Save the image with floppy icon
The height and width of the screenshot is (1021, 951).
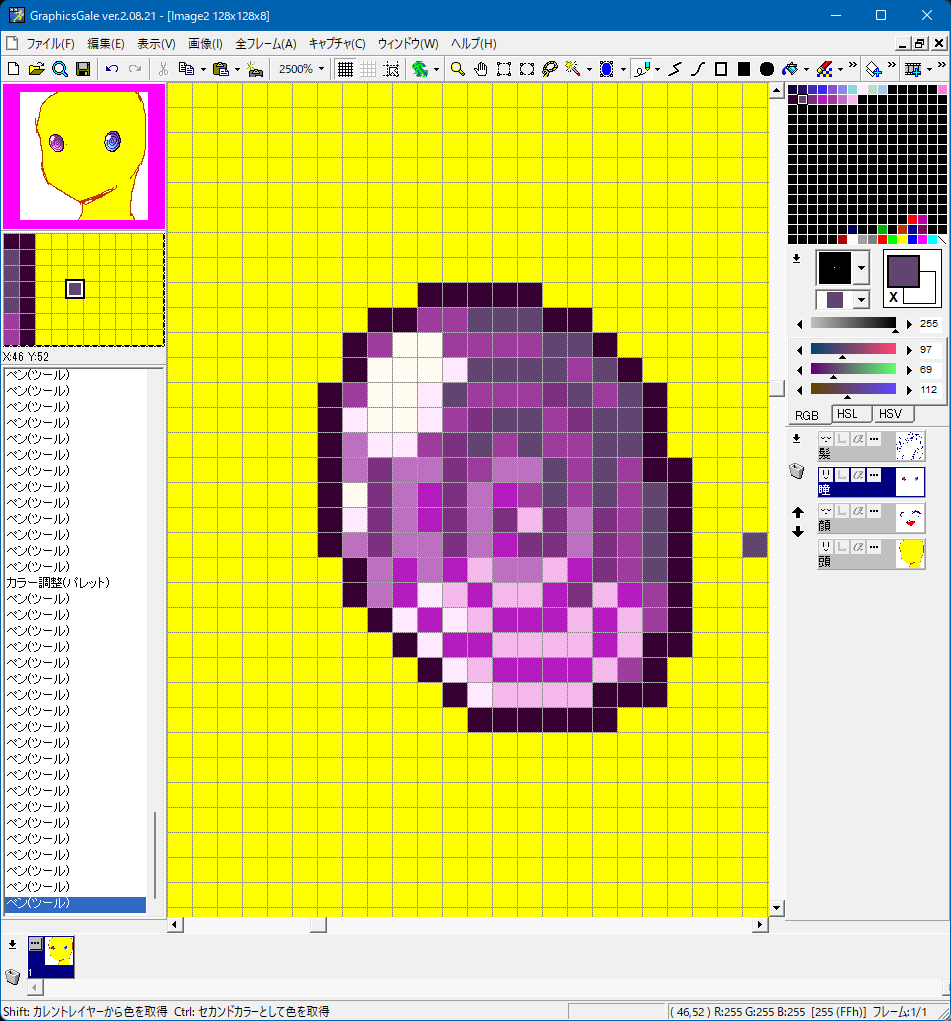pyautogui.click(x=83, y=69)
